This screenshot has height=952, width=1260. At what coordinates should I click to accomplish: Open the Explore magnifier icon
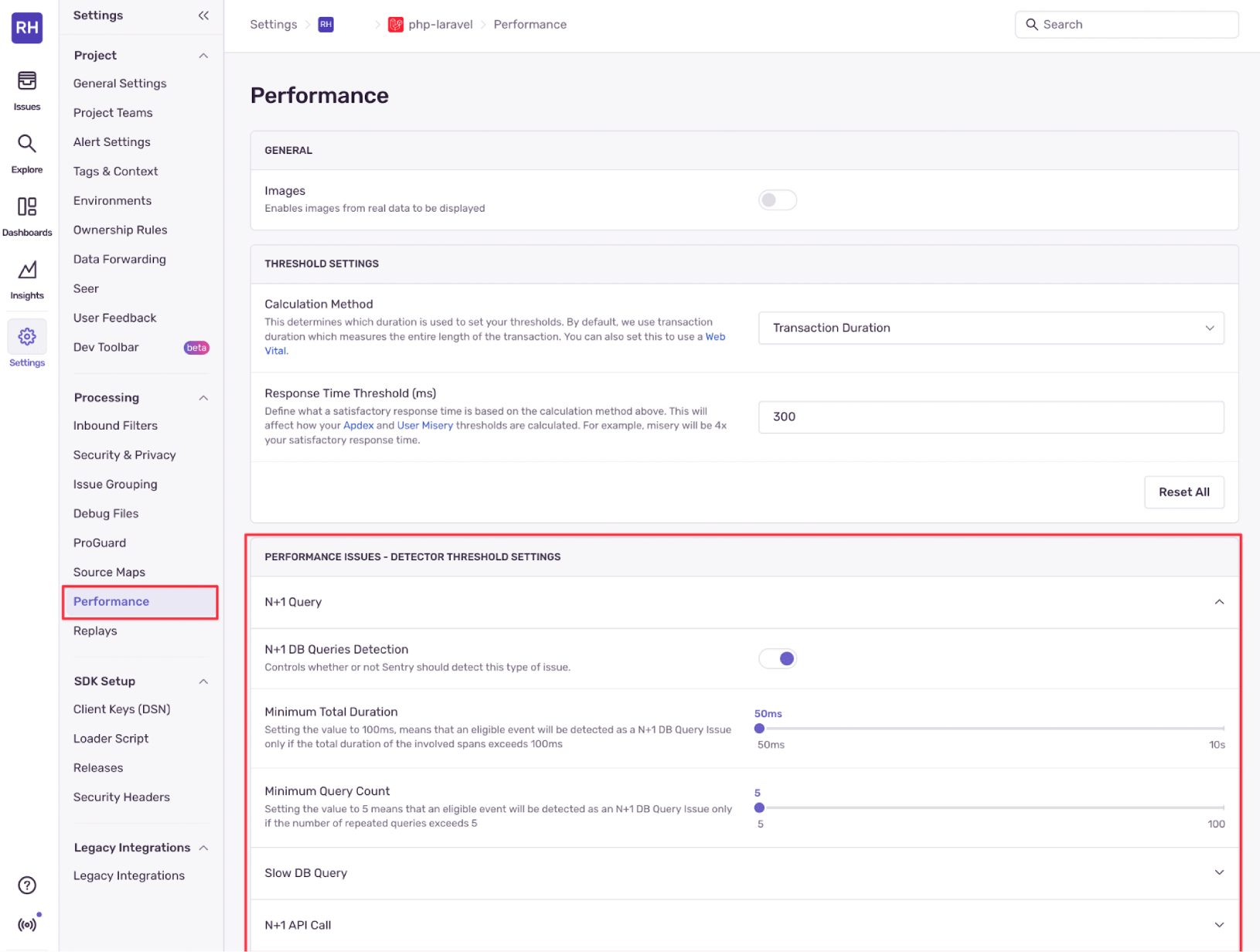click(27, 144)
